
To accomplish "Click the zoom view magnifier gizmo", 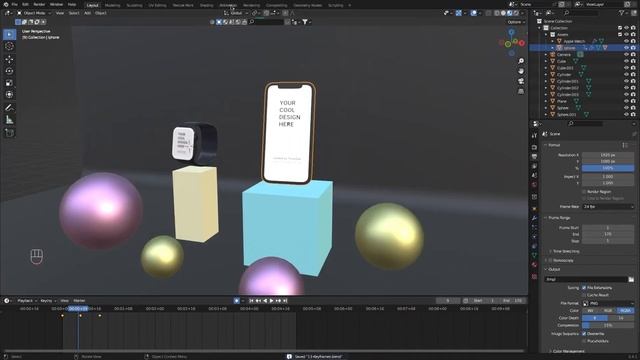I will click(x=521, y=61).
